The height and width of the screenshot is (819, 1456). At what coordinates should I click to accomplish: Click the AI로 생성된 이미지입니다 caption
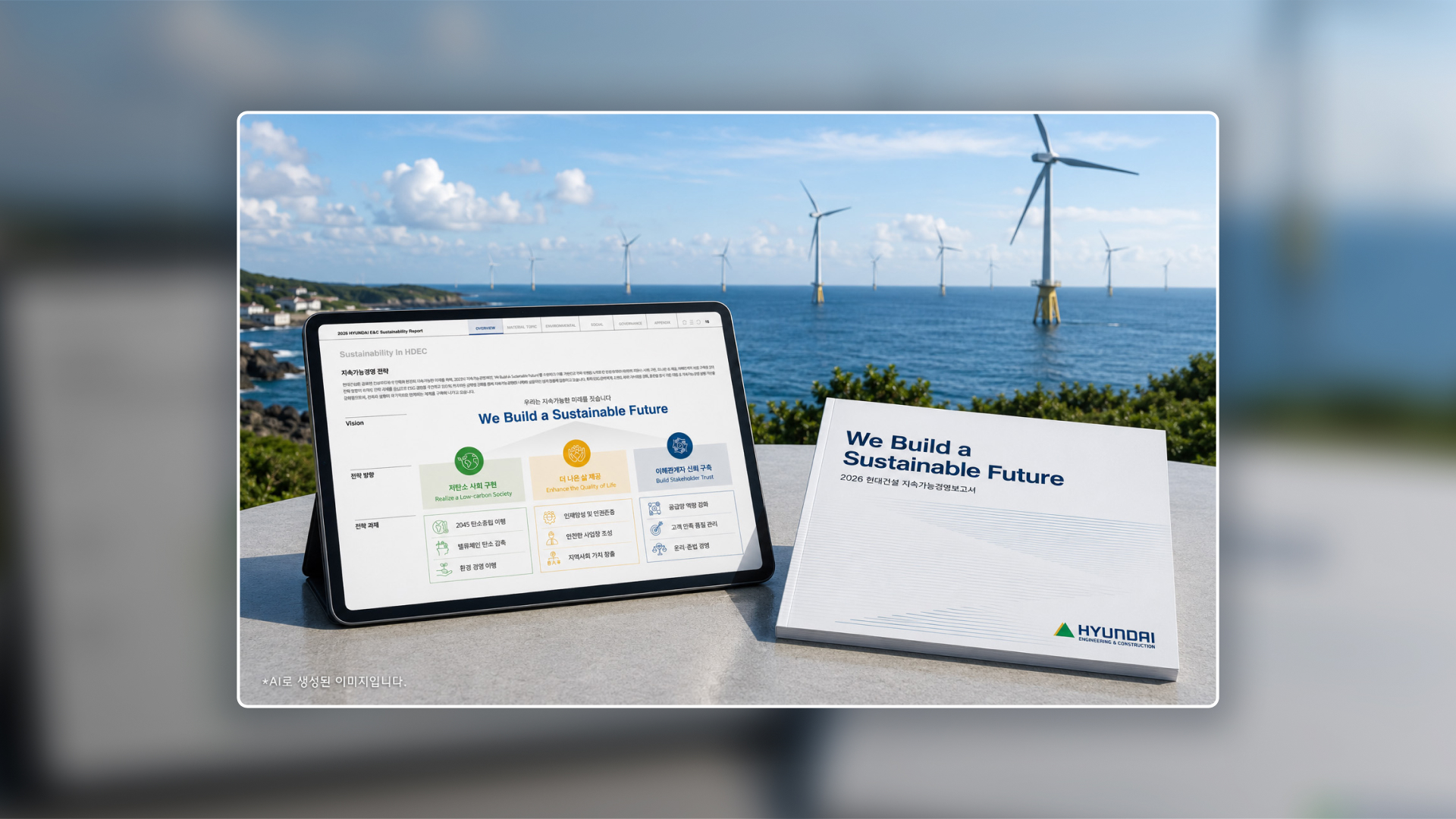pyautogui.click(x=334, y=682)
